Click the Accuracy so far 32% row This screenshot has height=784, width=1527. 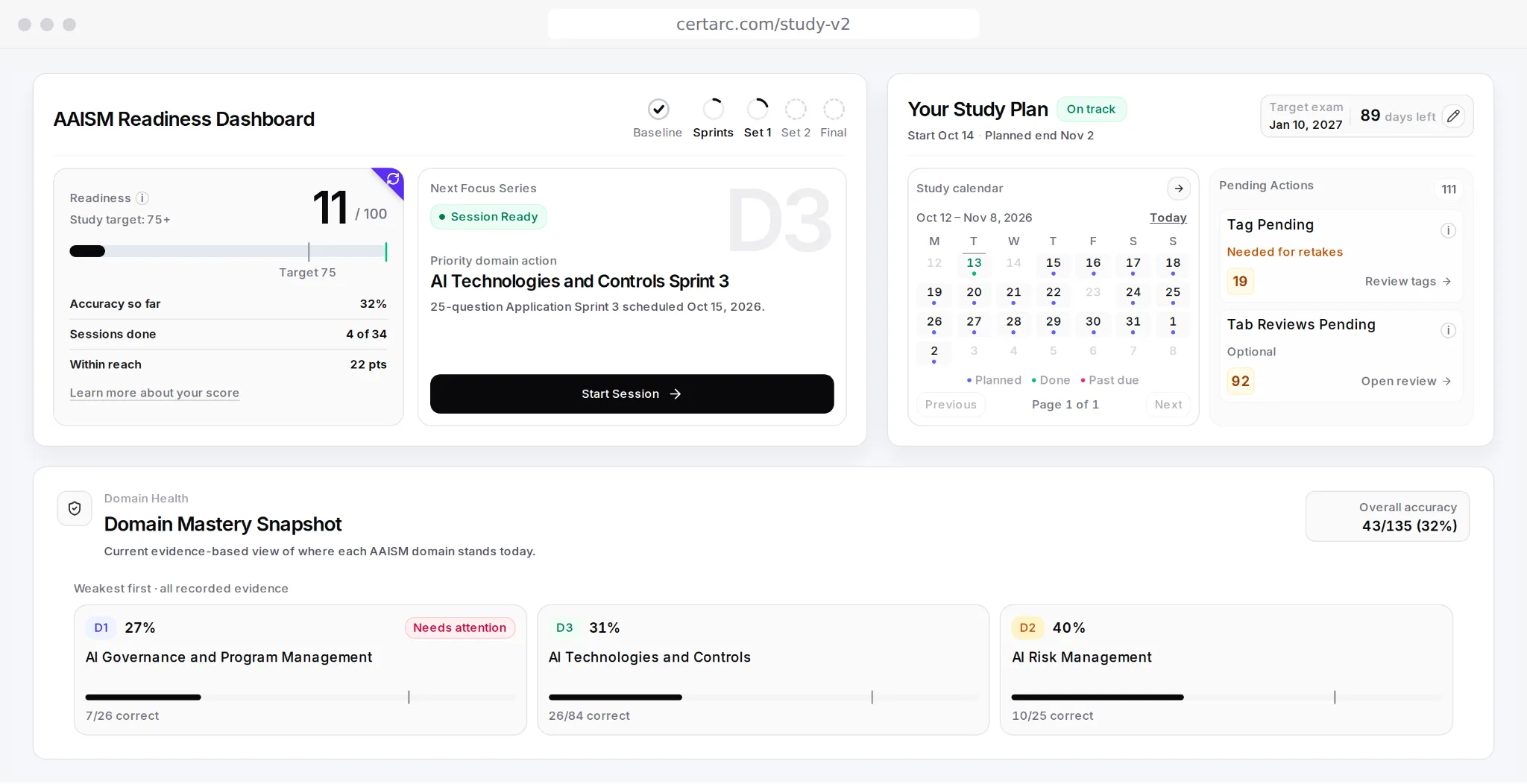(x=228, y=303)
